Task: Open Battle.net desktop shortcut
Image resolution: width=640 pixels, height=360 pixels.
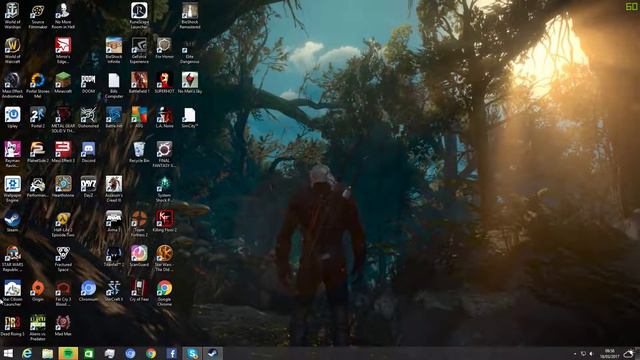Action: pos(113,118)
